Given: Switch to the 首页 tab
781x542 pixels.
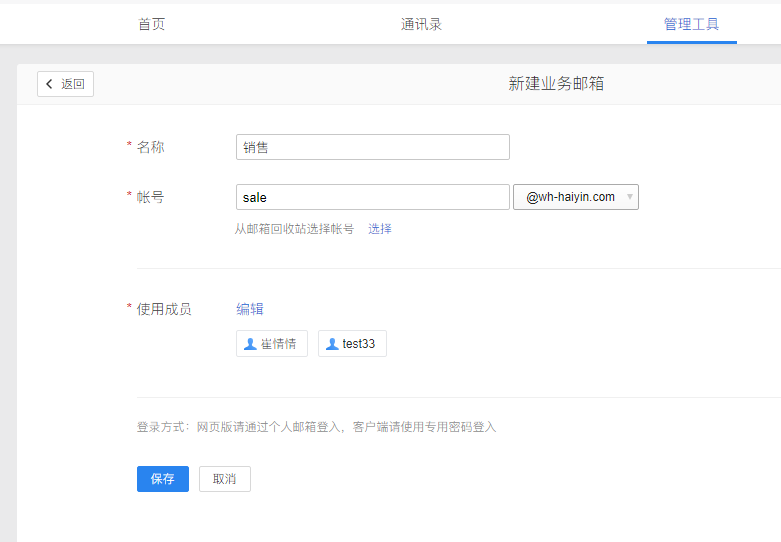Looking at the screenshot, I should tap(152, 24).
